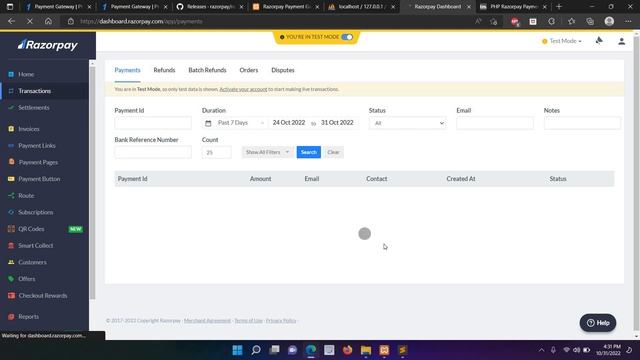Click the Activate your account link

tap(243, 89)
